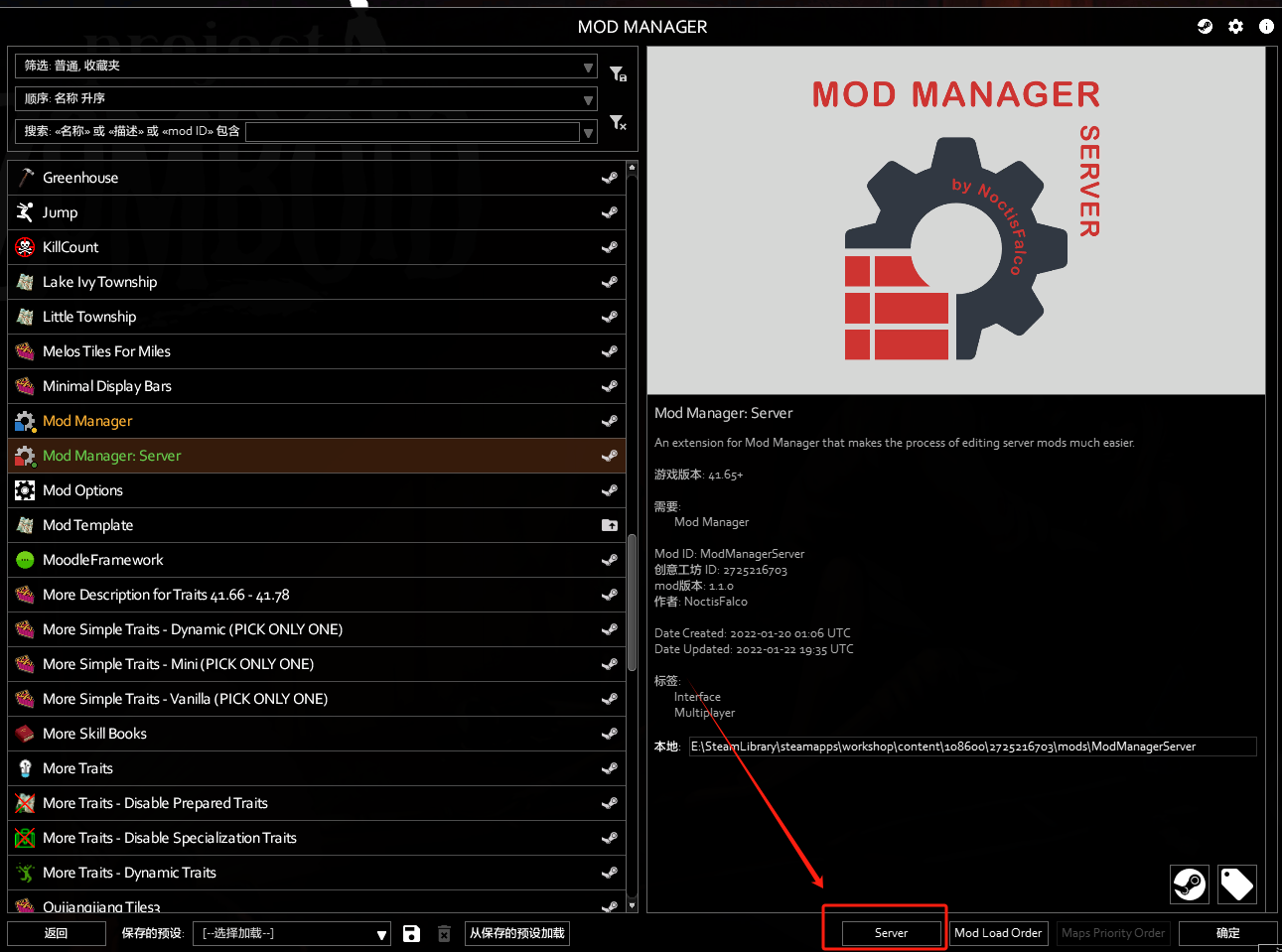The height and width of the screenshot is (952, 1282).
Task: Open the settings gear icon in title bar
Action: (x=1235, y=27)
